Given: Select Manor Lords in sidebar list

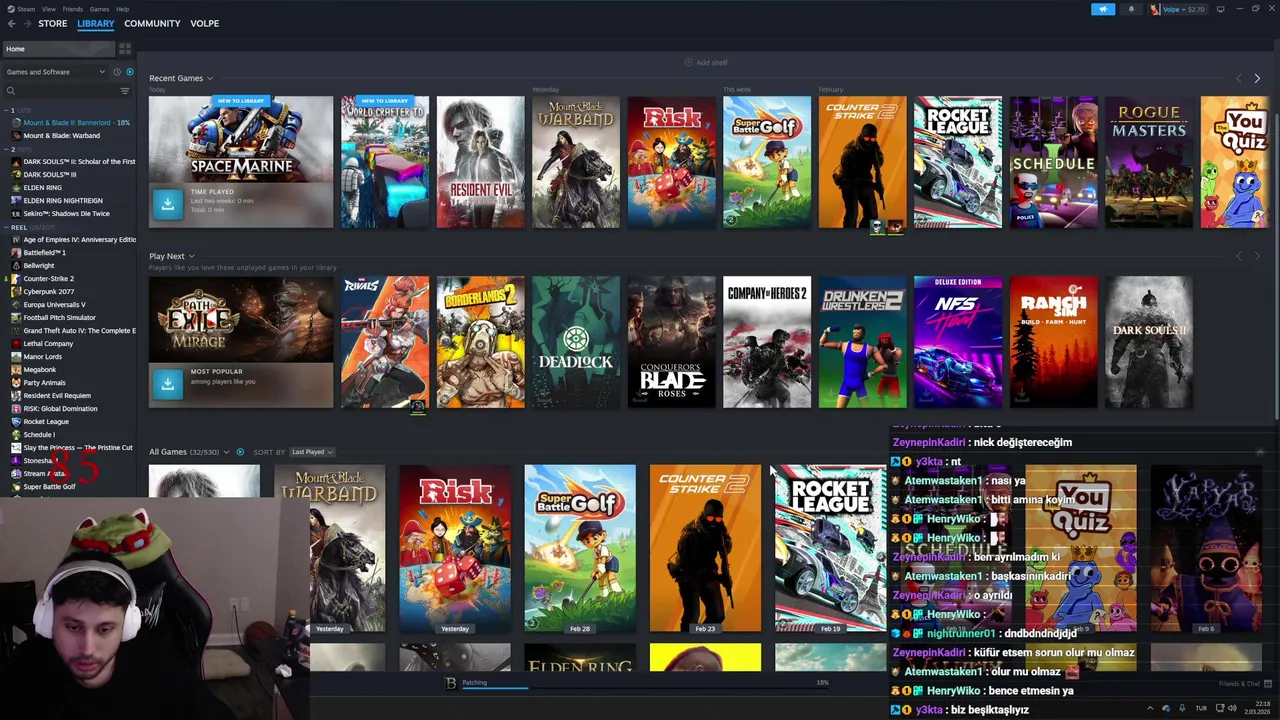Looking at the screenshot, I should coord(43,357).
